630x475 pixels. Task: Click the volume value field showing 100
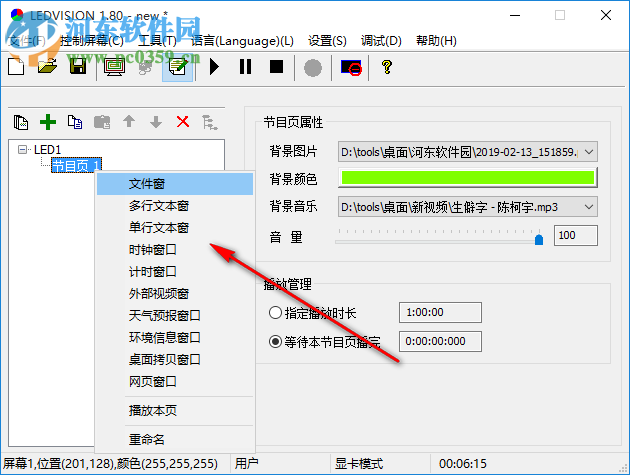pyautogui.click(x=575, y=235)
